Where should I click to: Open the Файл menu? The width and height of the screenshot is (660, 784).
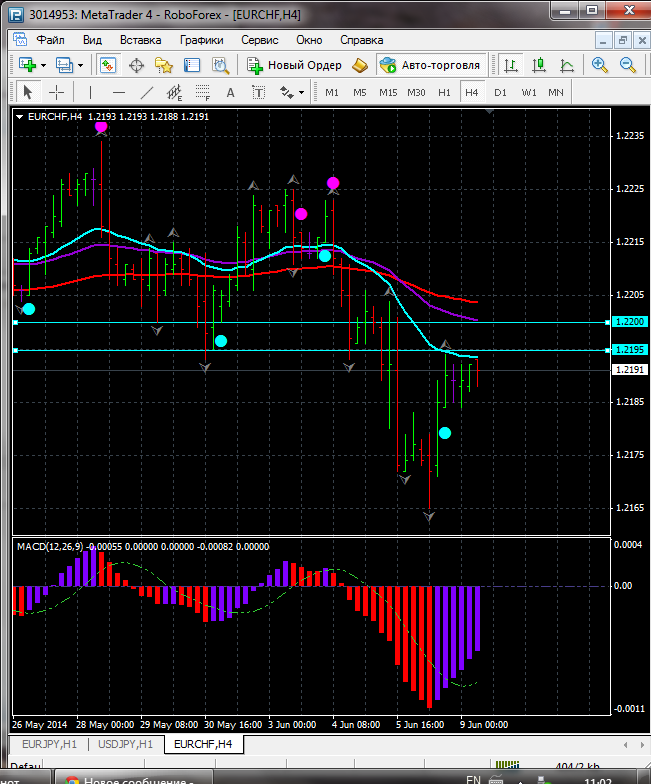50,40
